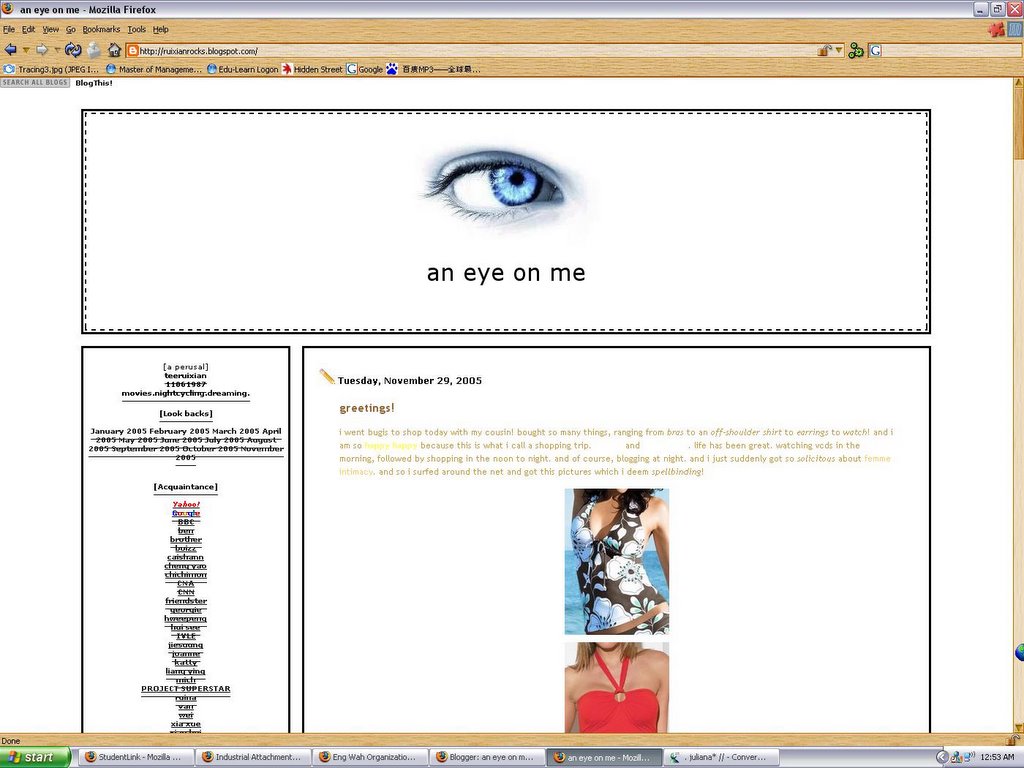Image resolution: width=1024 pixels, height=768 pixels.
Task: Click the red halter top photo
Action: (616, 687)
